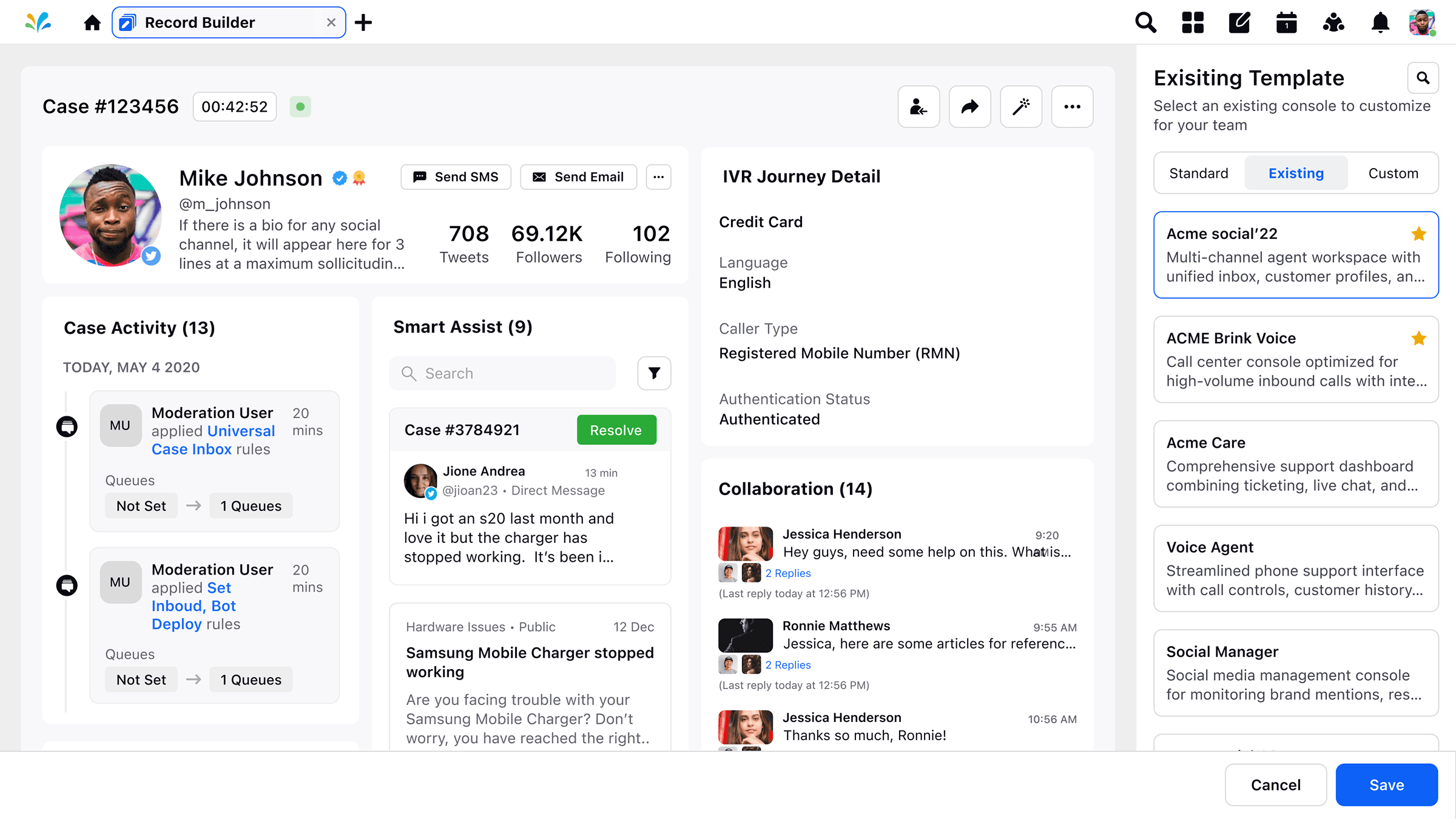1456x819 pixels.
Task: Click Ronnie Matthews' avatar thumbnail
Action: 746,635
